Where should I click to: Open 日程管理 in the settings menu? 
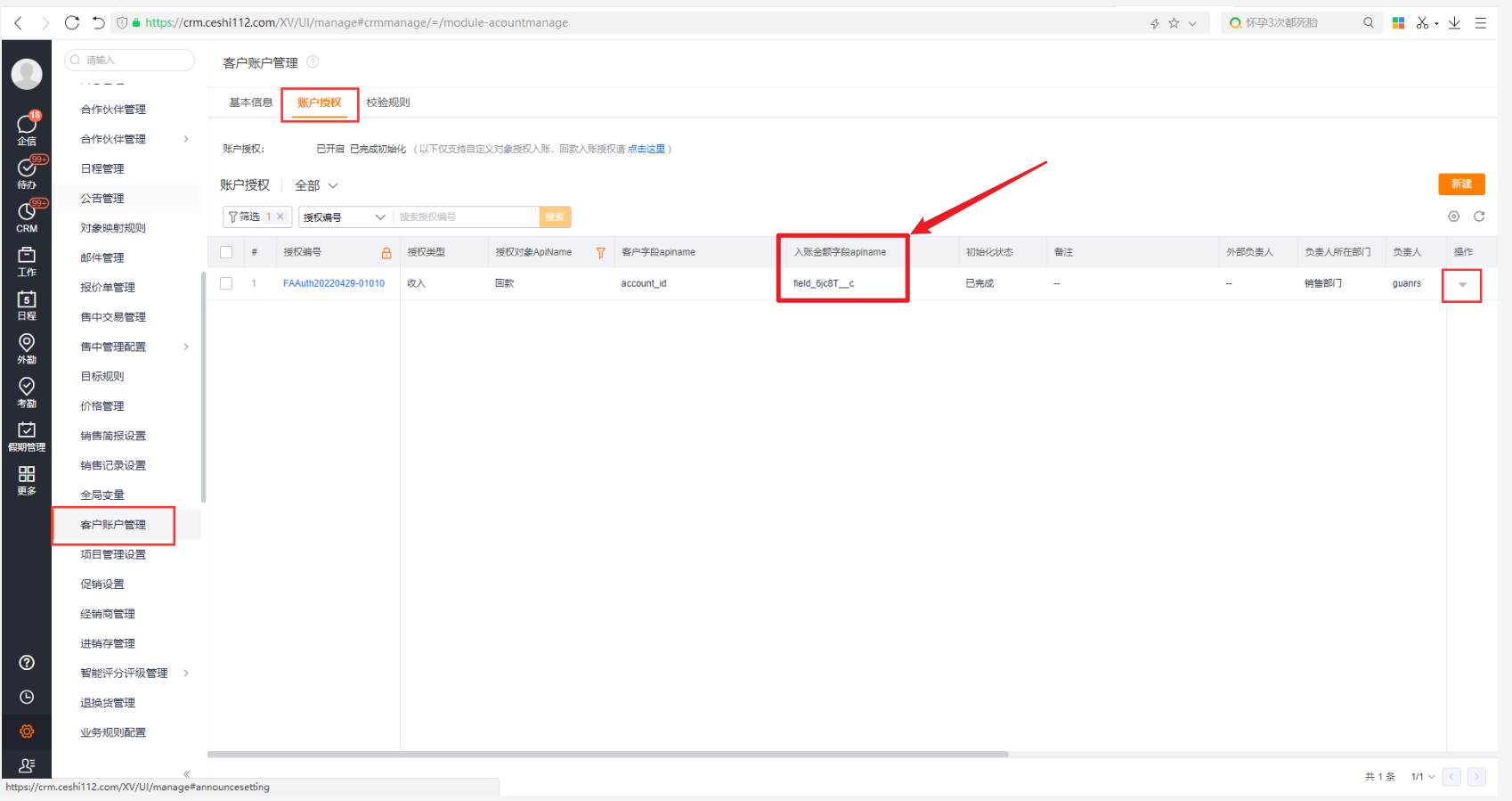click(102, 168)
